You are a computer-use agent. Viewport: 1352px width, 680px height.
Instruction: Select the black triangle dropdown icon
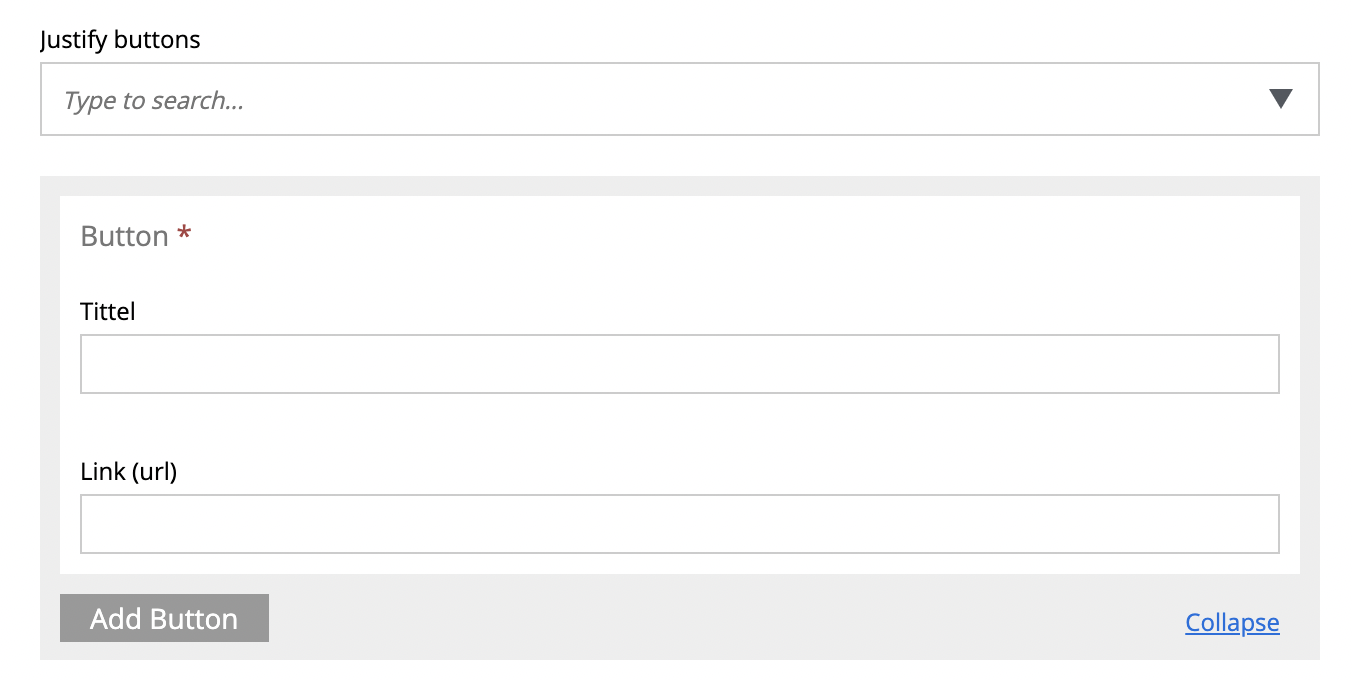(1280, 99)
